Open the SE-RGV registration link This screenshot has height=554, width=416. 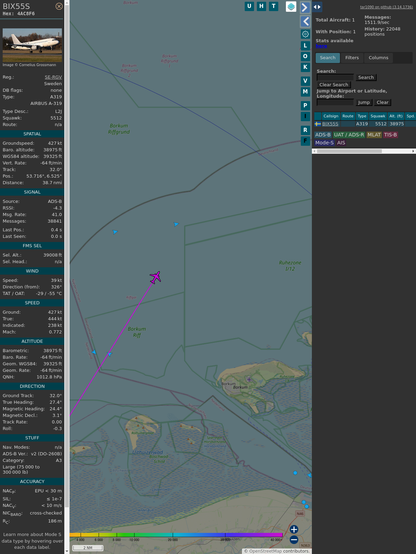53,77
